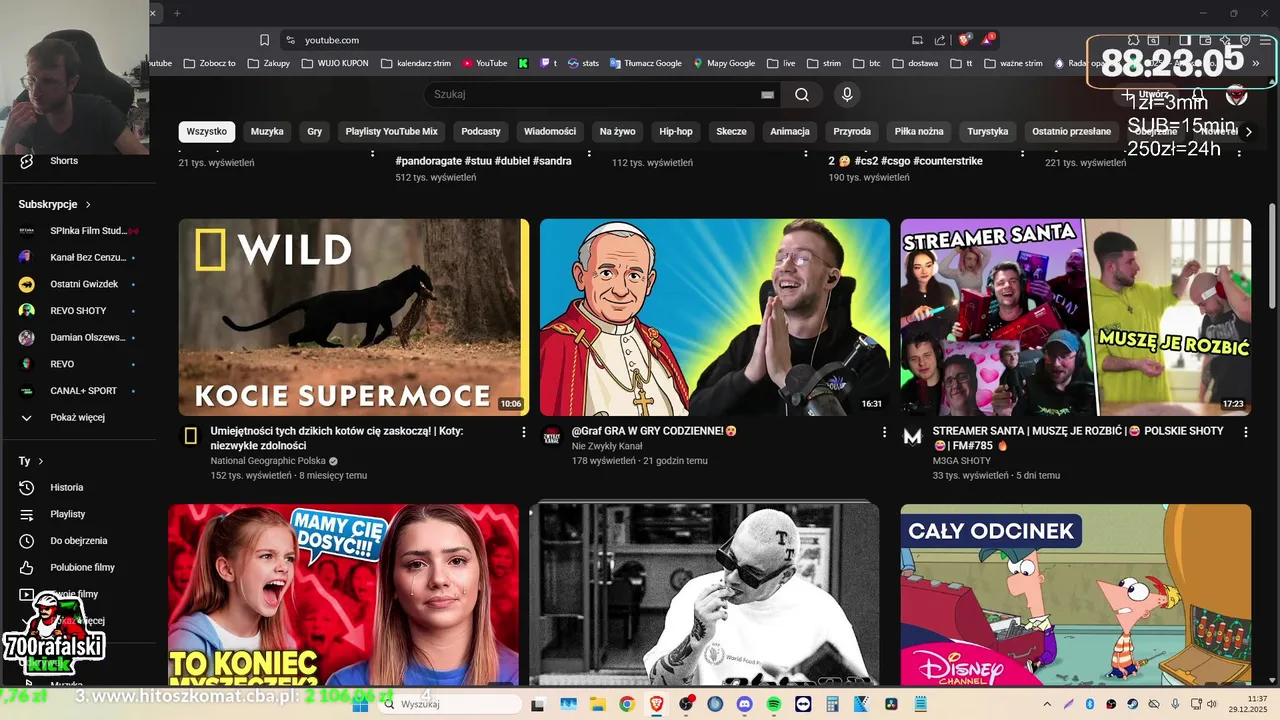Open Spotify from the taskbar
Image resolution: width=1280 pixels, height=720 pixels.
coord(773,704)
